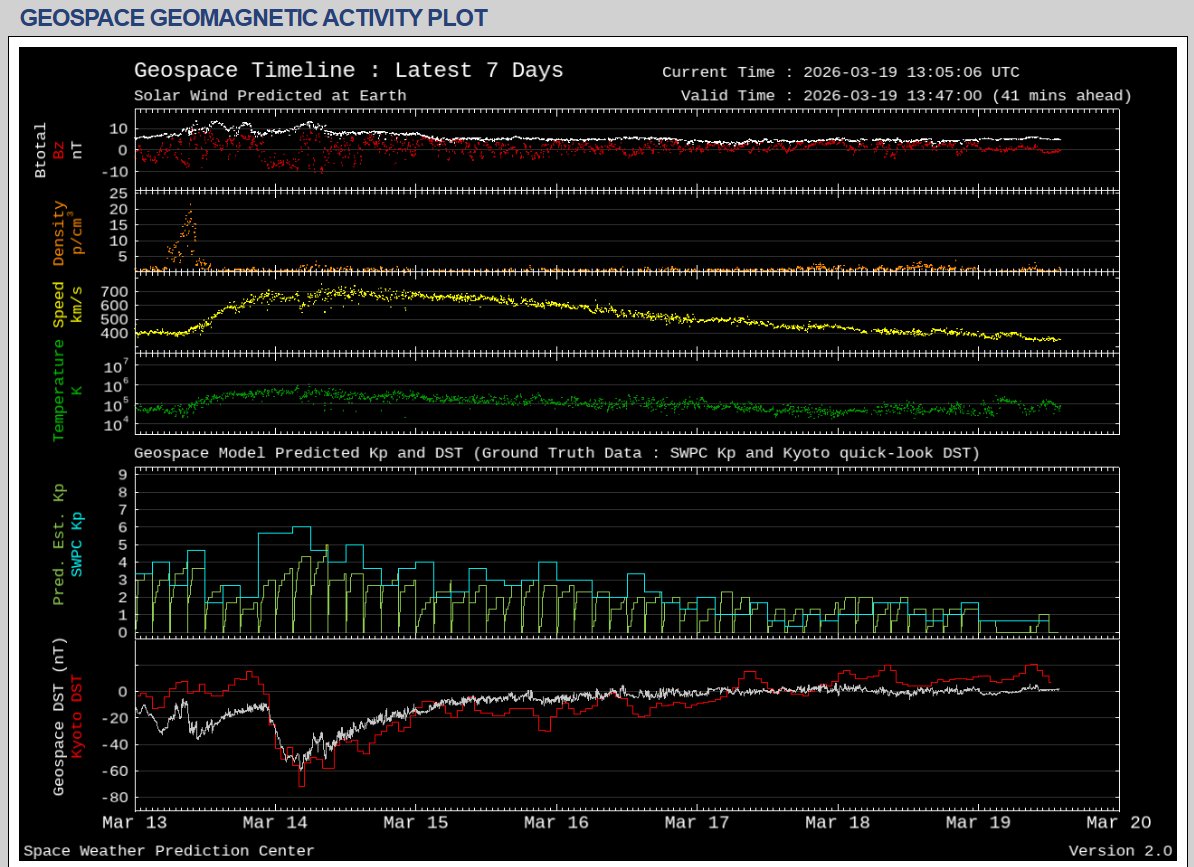Click the yellow Speed km/s axis label

pos(59,304)
